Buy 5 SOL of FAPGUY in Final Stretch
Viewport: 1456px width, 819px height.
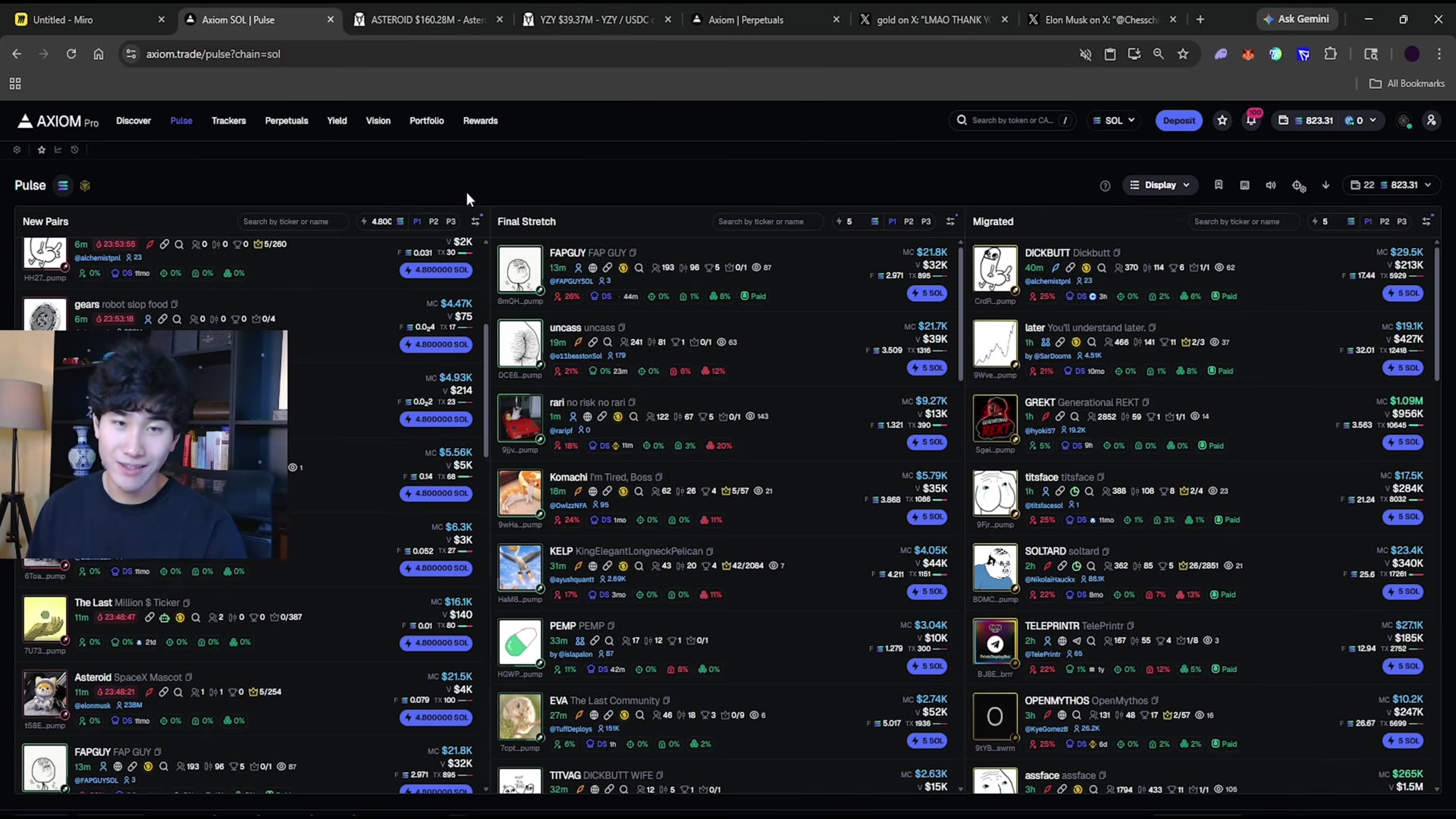(x=927, y=293)
